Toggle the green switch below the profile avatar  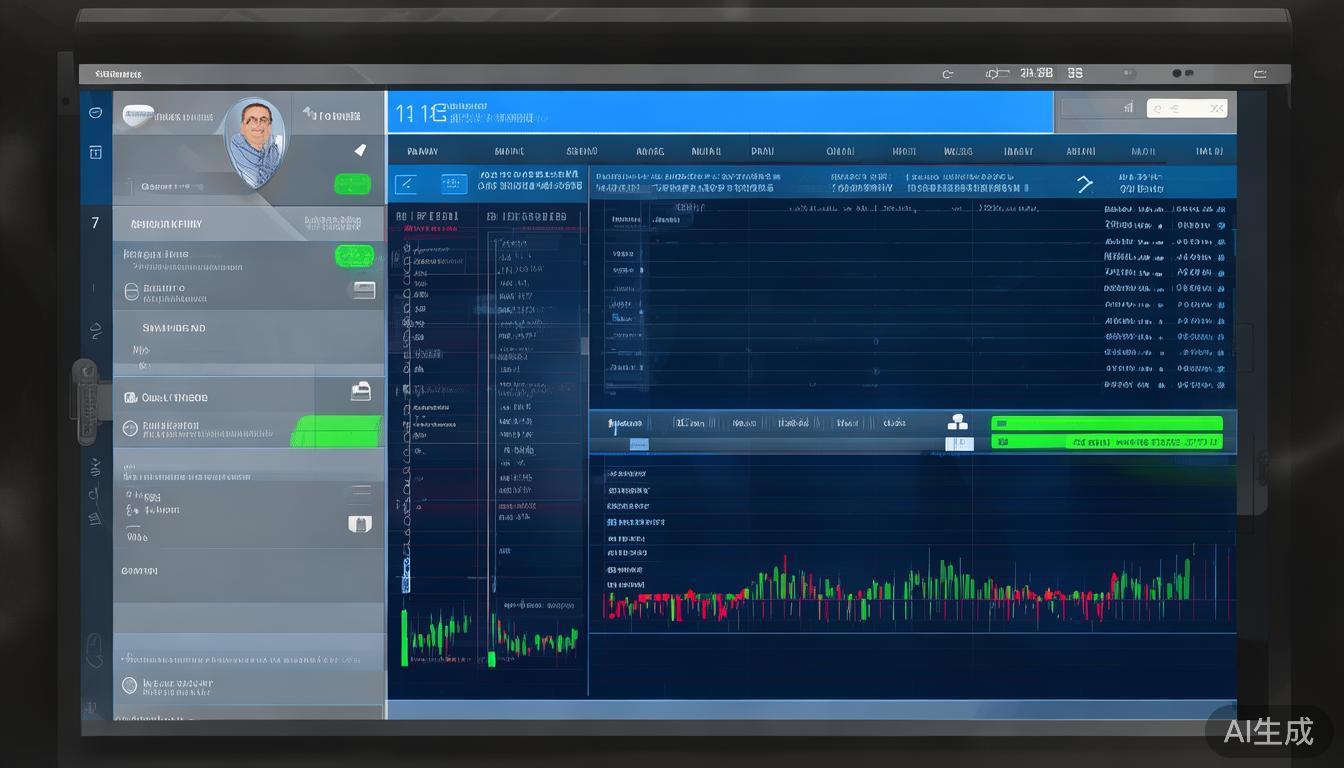pyautogui.click(x=352, y=184)
